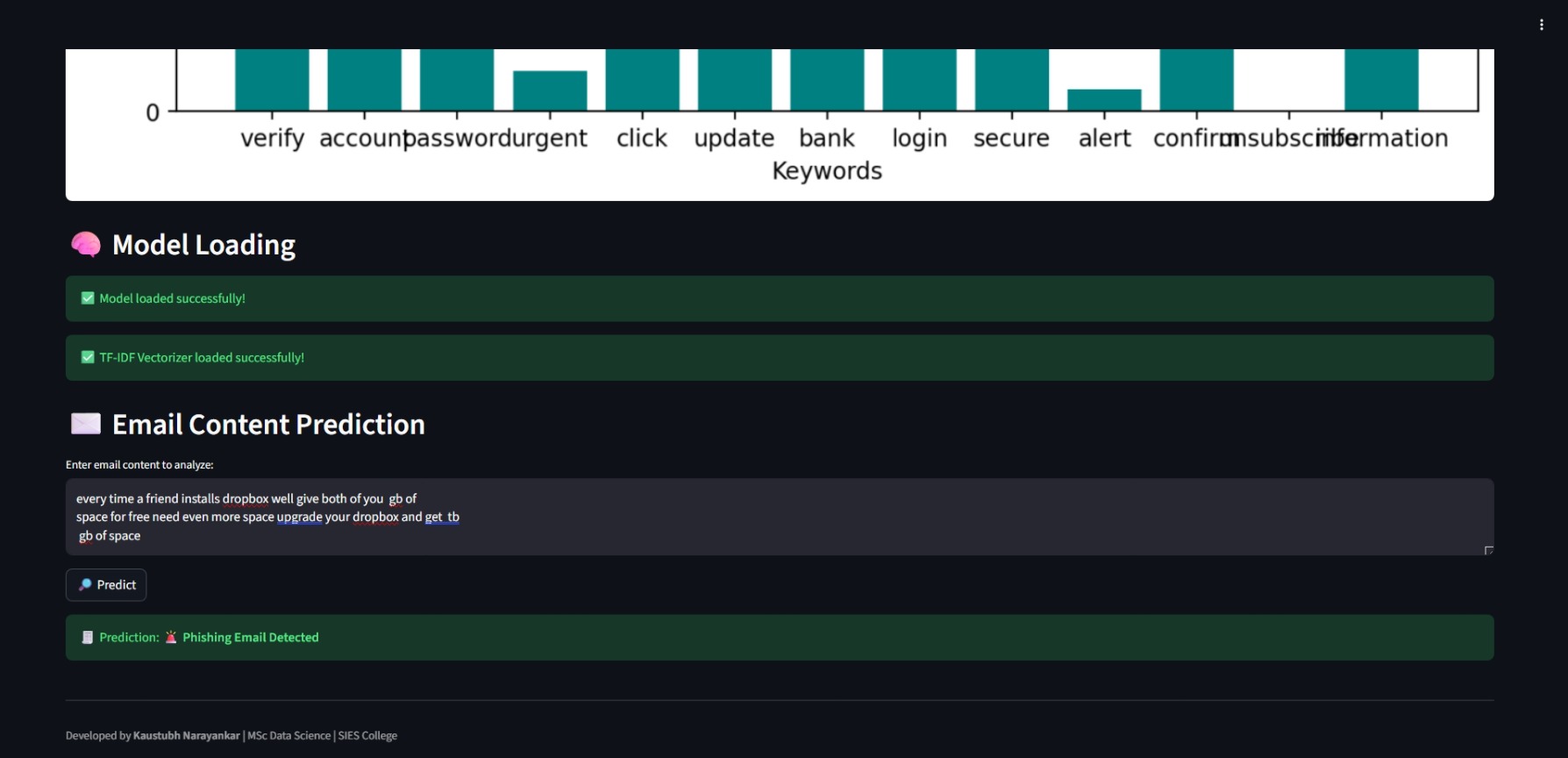1568x758 pixels.
Task: Click the short bar above 'alert'
Action: 1104,100
